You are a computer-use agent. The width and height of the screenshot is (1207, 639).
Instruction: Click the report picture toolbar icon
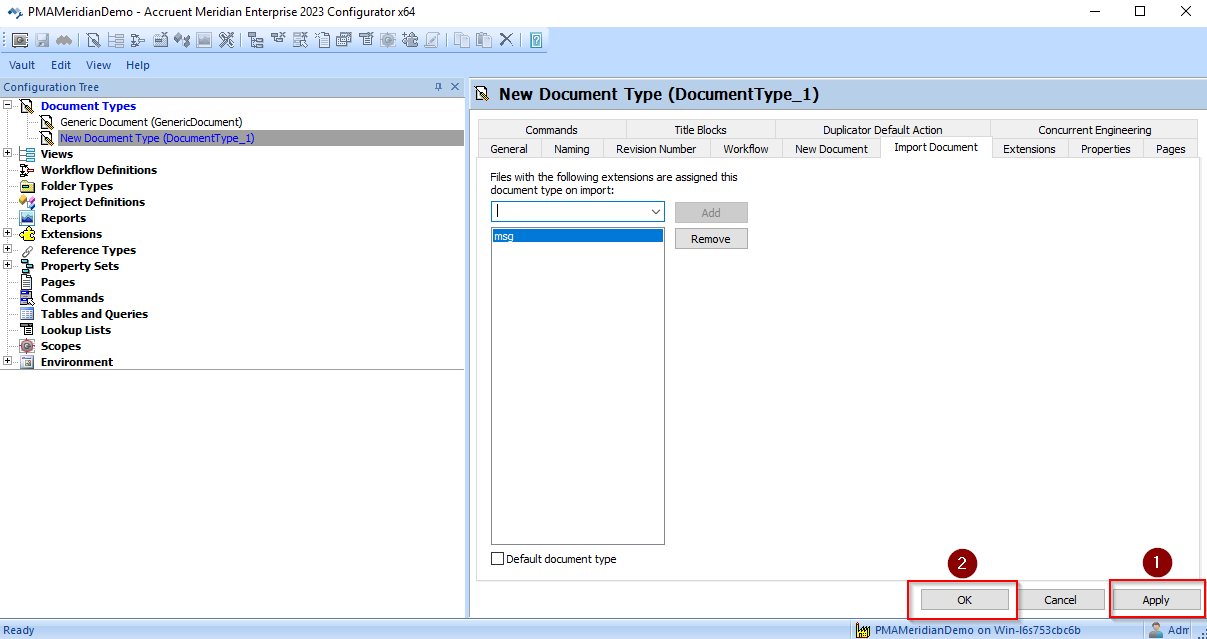click(204, 40)
